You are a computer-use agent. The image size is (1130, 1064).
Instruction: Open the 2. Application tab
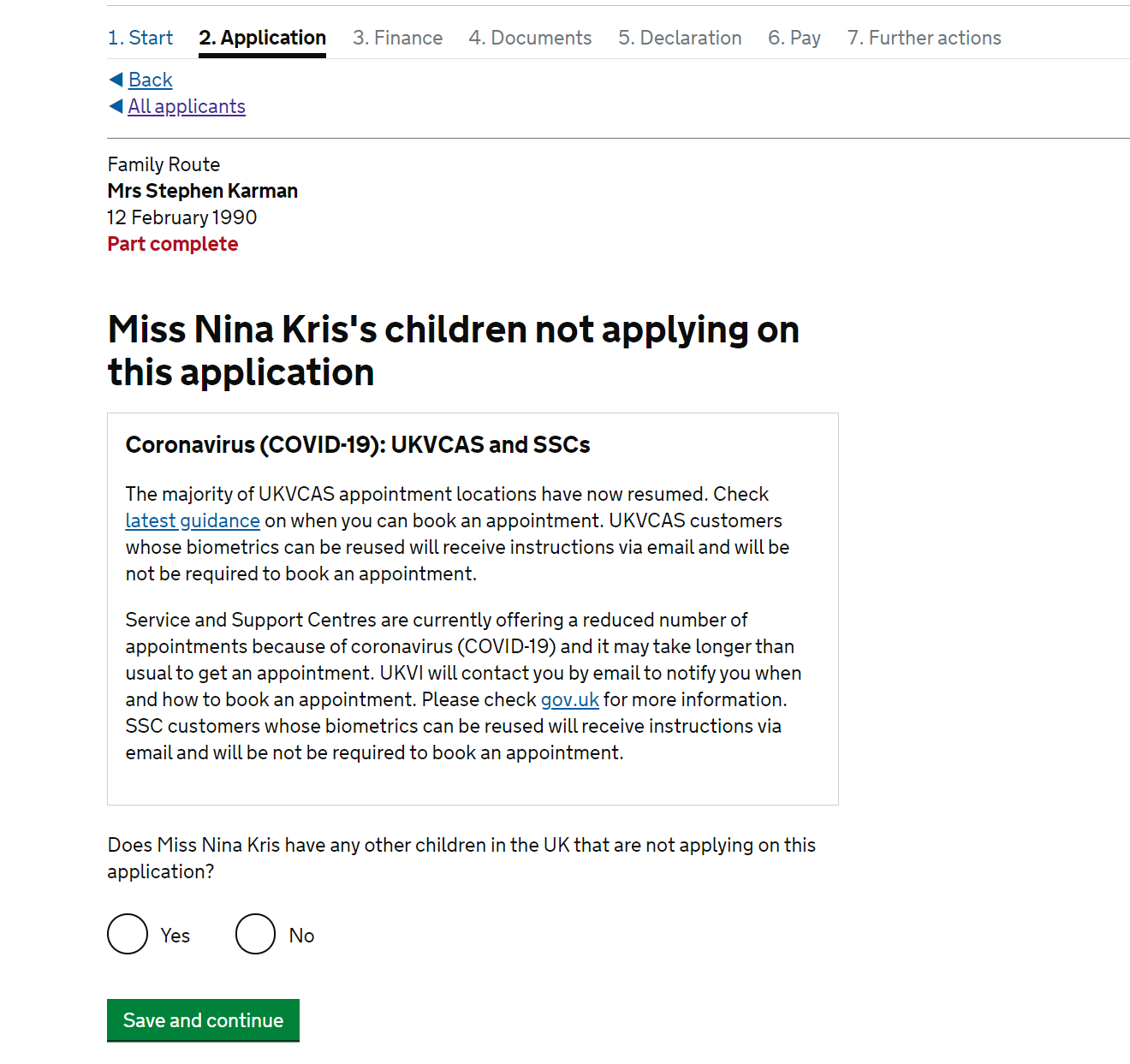click(x=262, y=38)
